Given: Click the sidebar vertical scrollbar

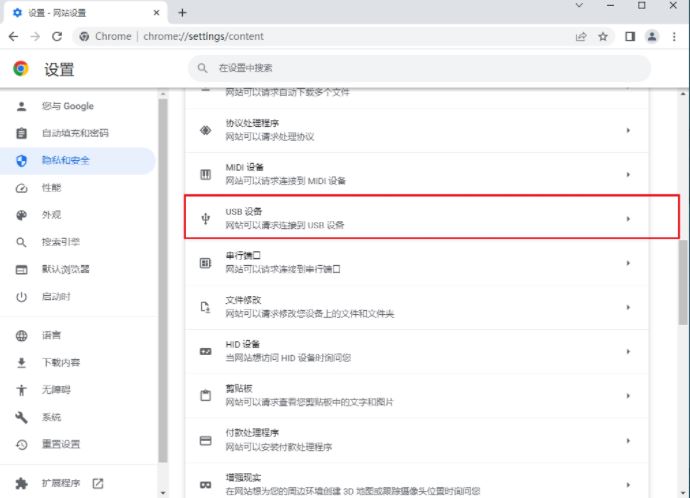Looking at the screenshot, I should (163, 280).
